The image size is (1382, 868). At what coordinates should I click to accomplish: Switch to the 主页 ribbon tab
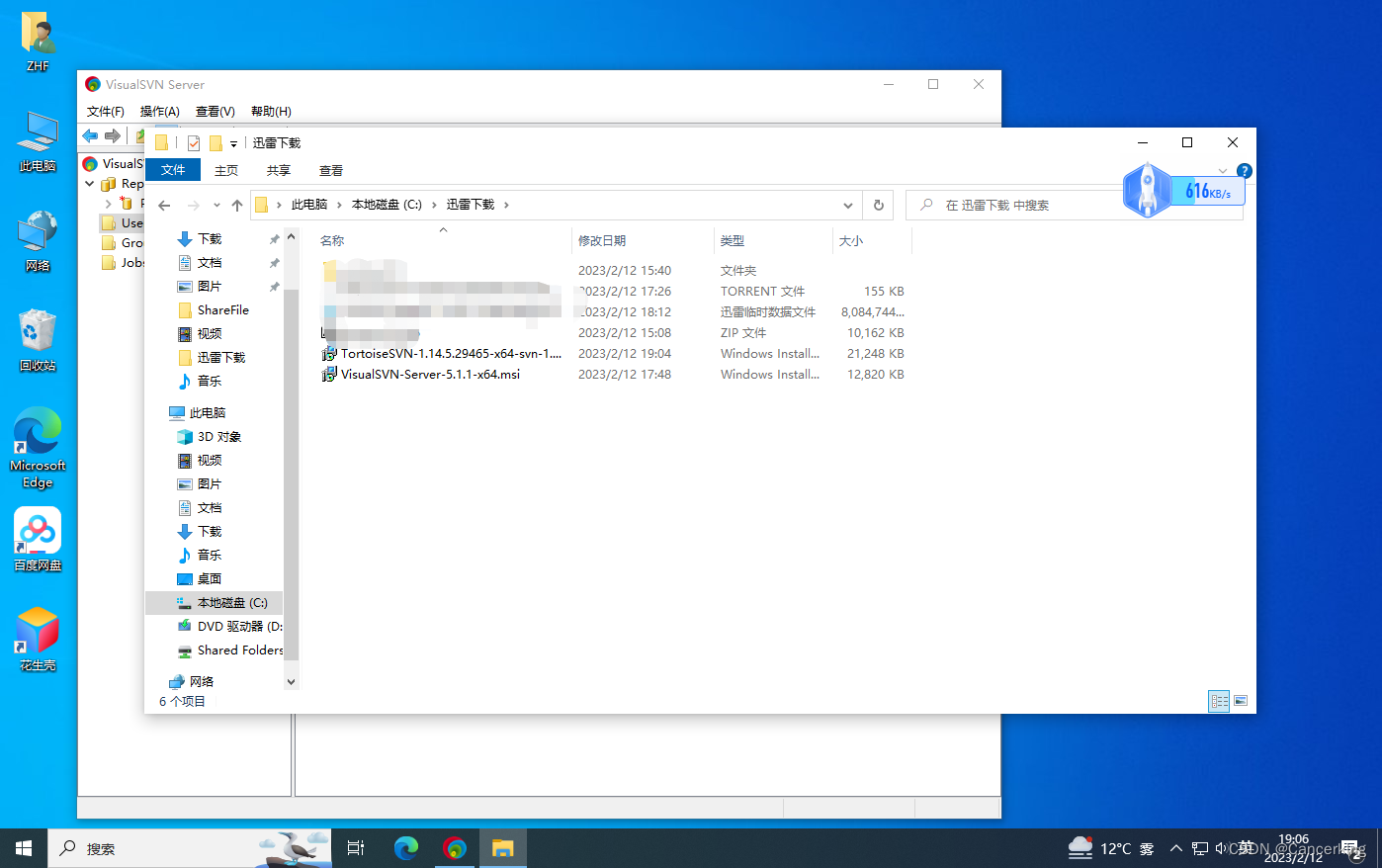(226, 170)
